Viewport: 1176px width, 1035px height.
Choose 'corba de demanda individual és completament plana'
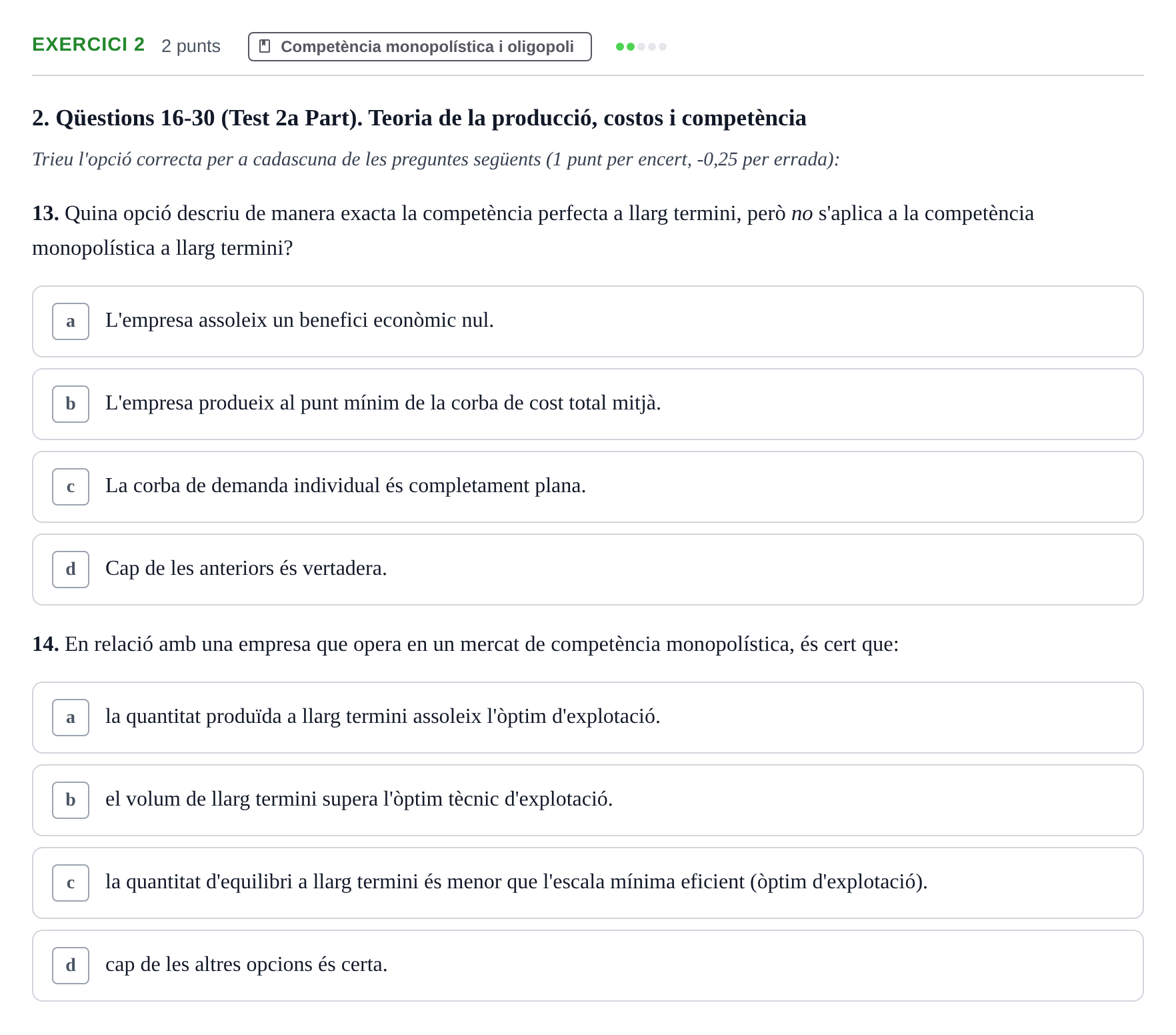click(588, 487)
